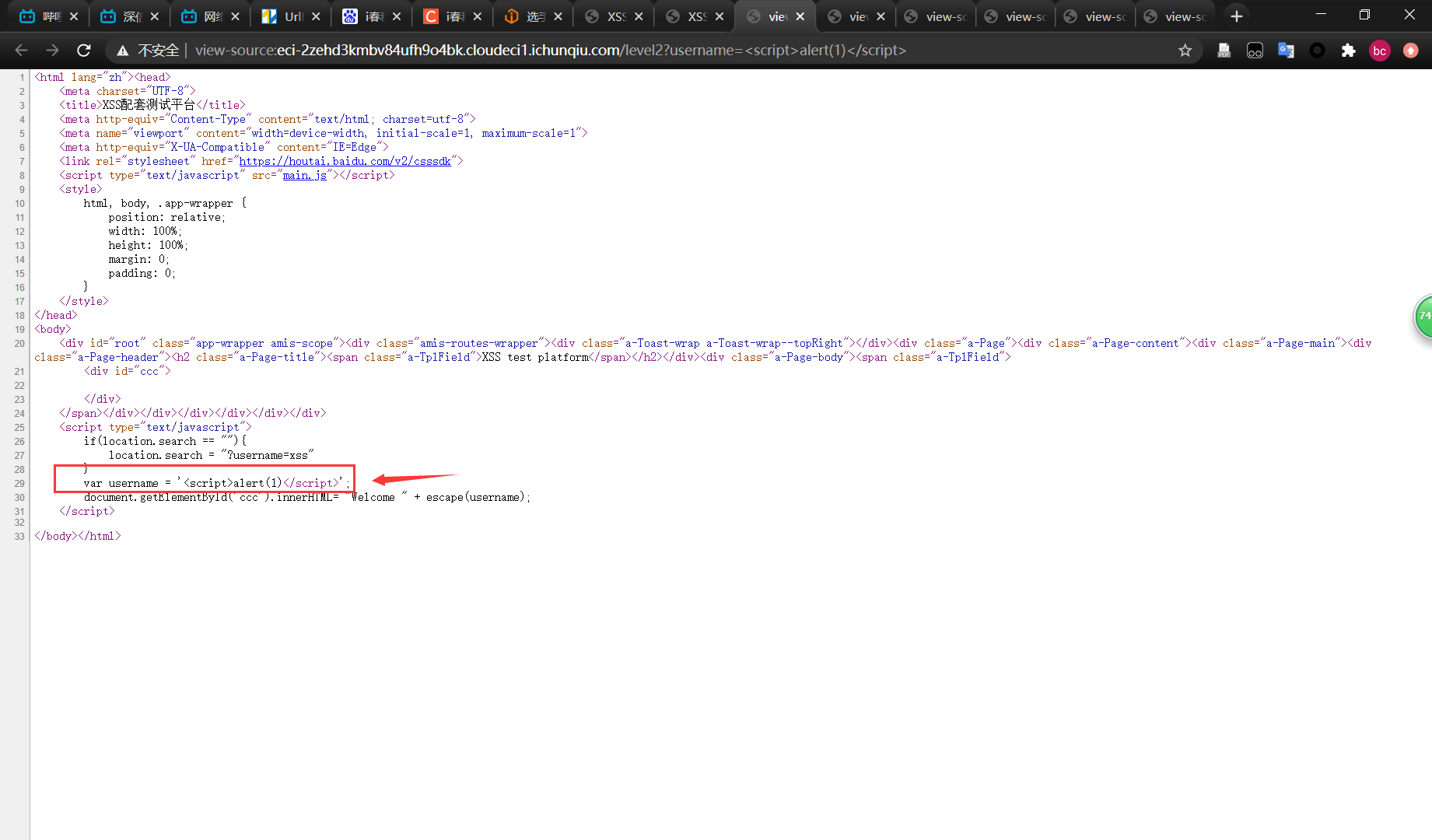Go forward to the next page
1432x840 pixels.
coord(52,51)
